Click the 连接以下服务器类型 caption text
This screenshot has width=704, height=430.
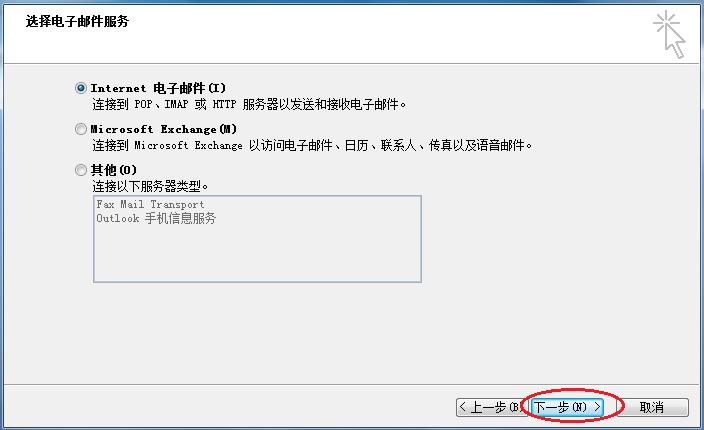click(150, 186)
